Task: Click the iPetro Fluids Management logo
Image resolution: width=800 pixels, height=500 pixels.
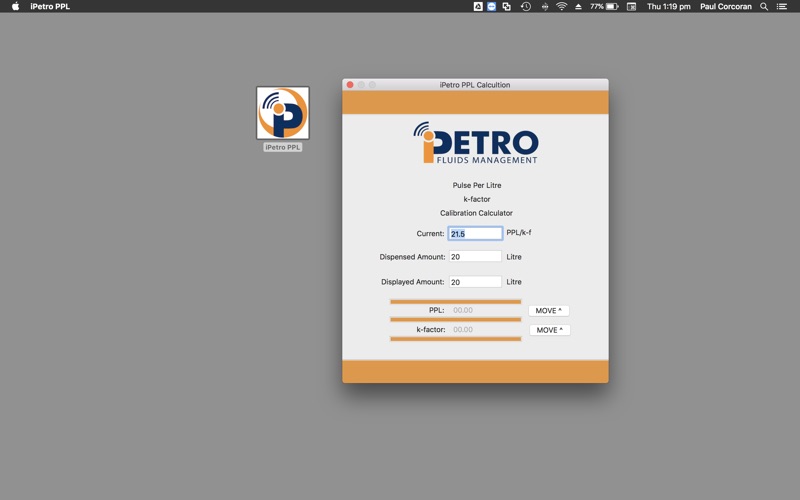Action: pyautogui.click(x=476, y=143)
